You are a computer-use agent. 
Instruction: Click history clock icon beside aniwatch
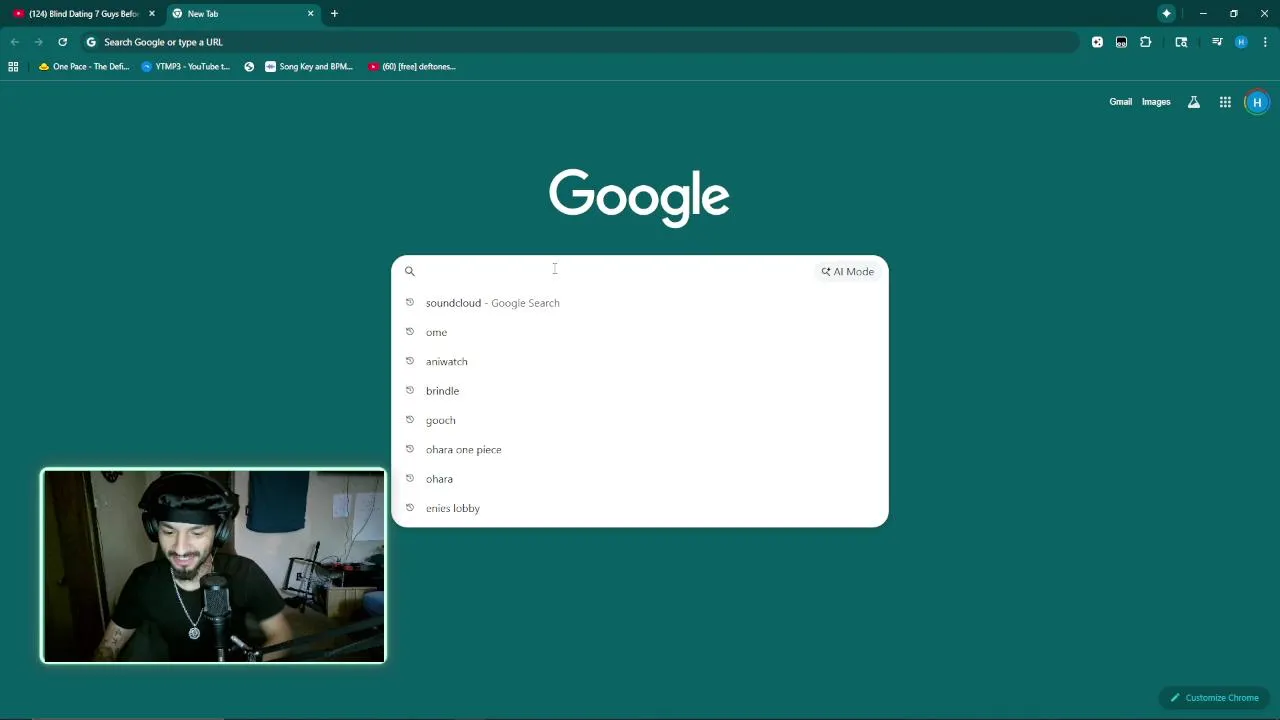409,361
